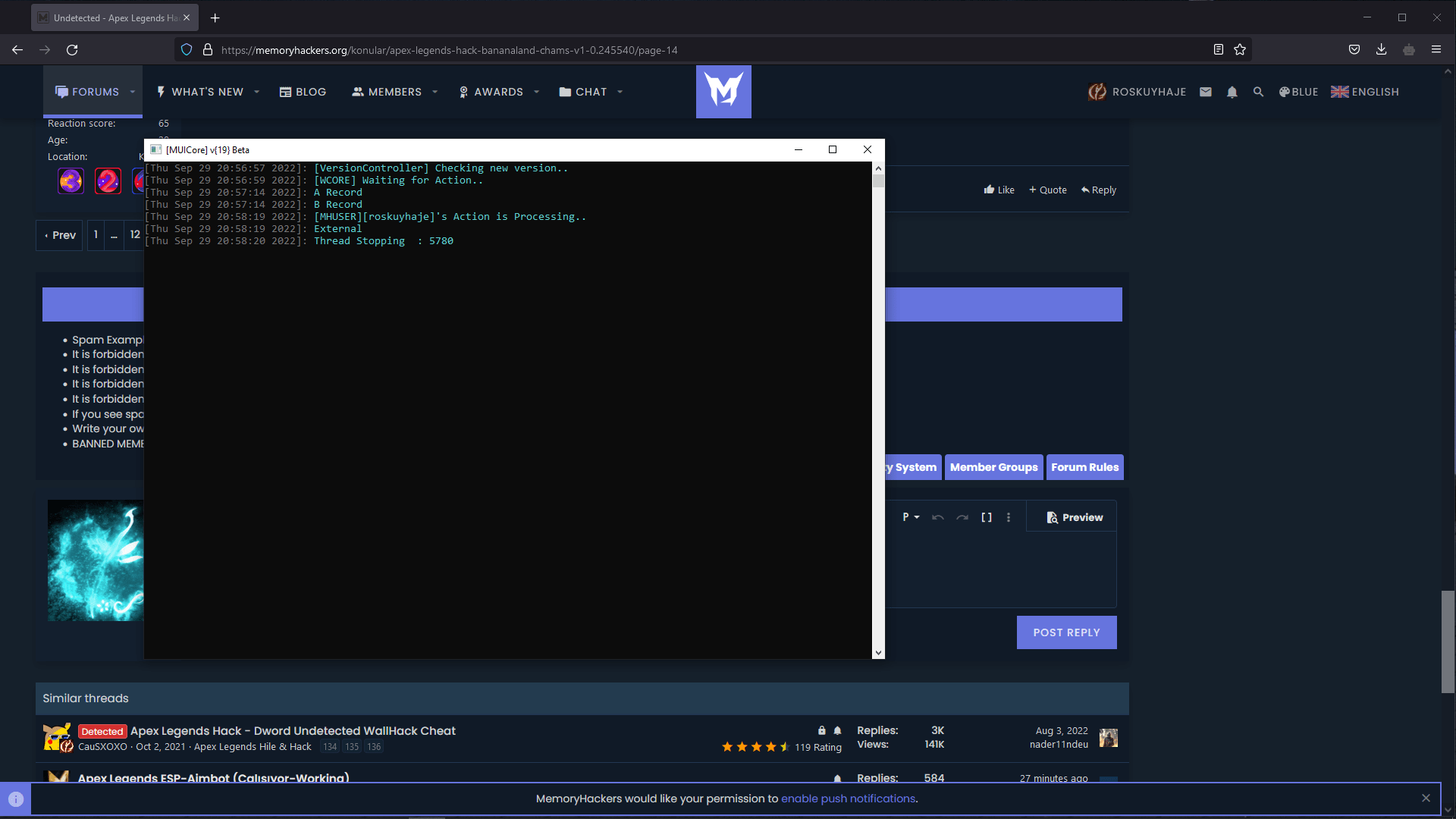This screenshot has height=819, width=1456.
Task: Click the purple user badge icon
Action: [x=71, y=181]
